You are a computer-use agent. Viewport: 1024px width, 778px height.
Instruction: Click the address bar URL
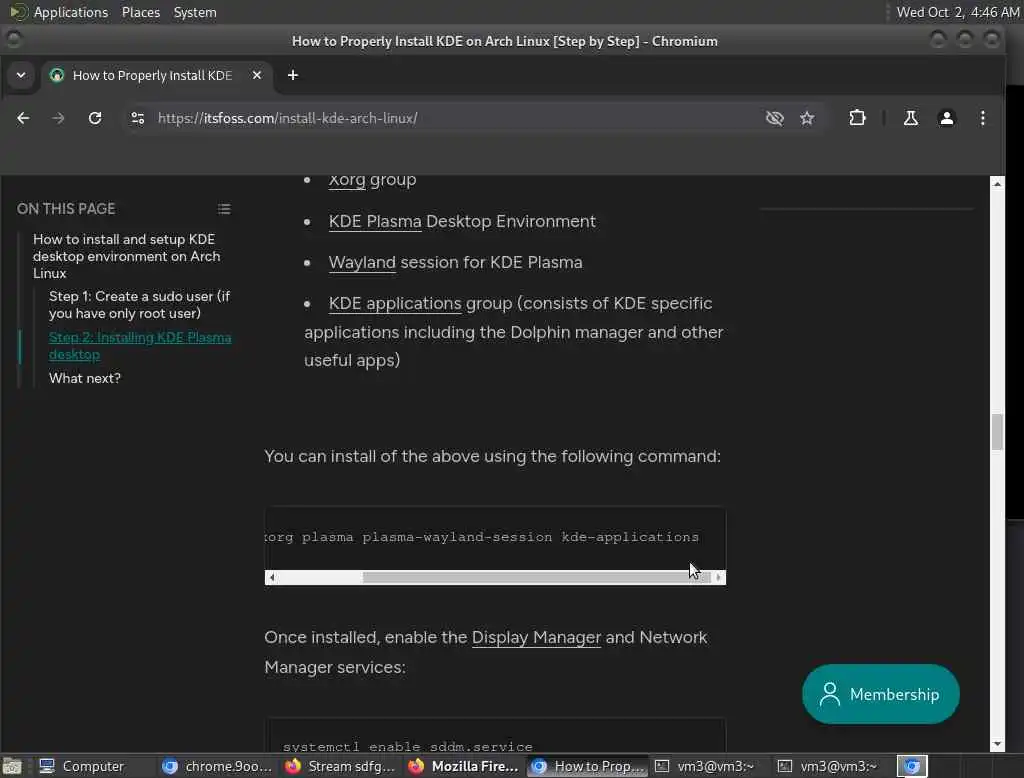point(287,118)
